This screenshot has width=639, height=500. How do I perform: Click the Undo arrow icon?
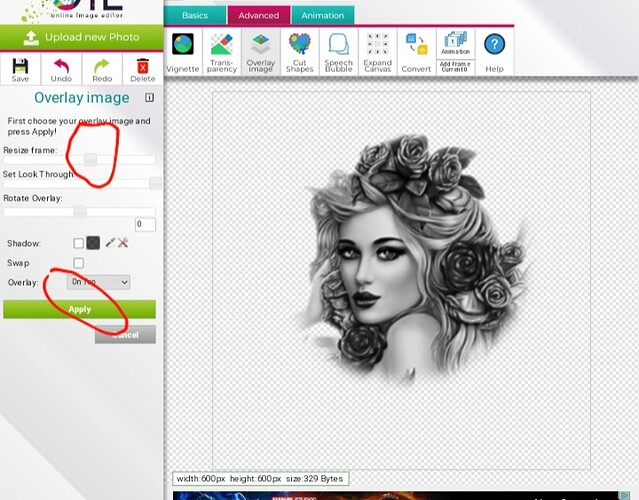(x=61, y=68)
